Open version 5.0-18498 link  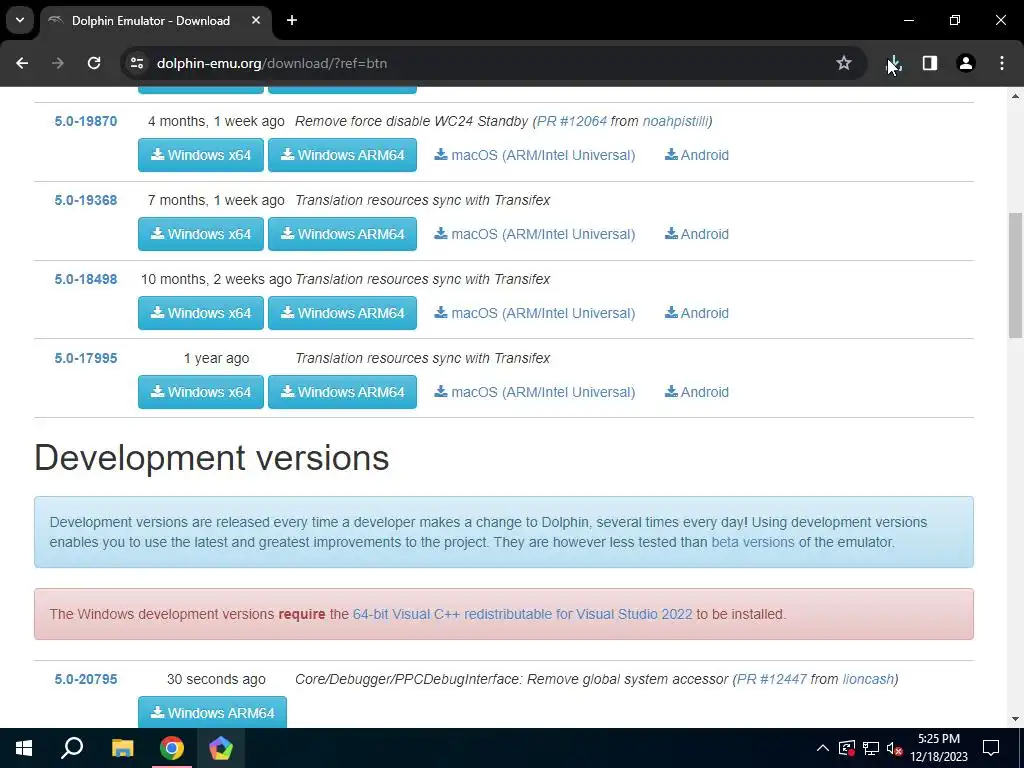(86, 280)
